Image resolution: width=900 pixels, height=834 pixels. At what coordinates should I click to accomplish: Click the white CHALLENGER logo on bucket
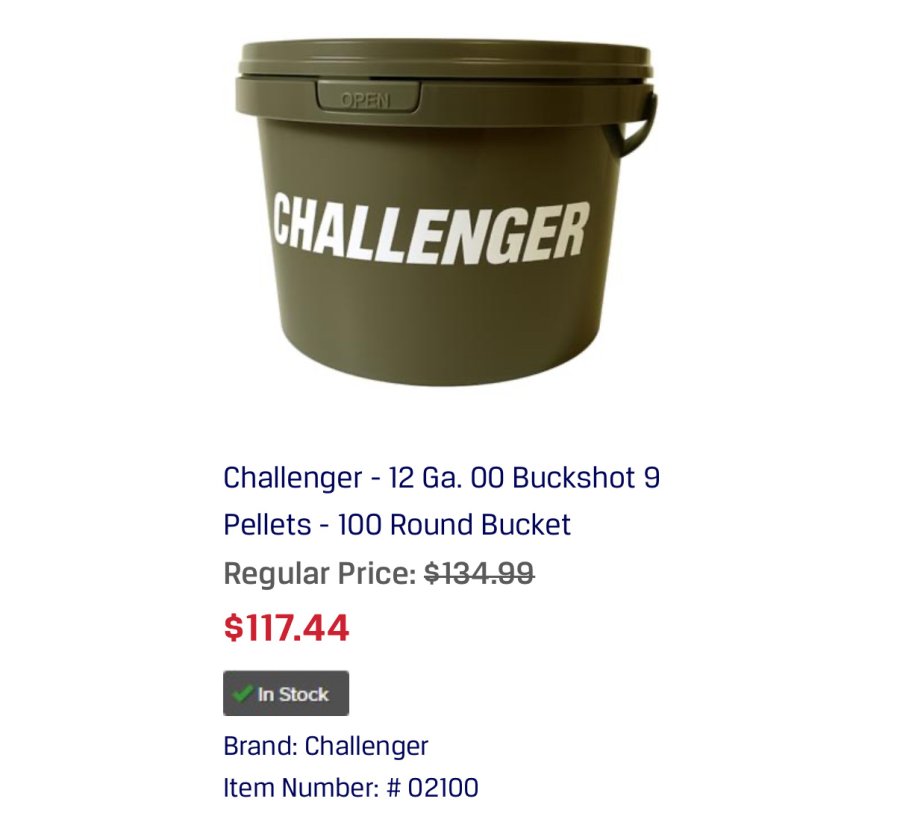[x=430, y=230]
